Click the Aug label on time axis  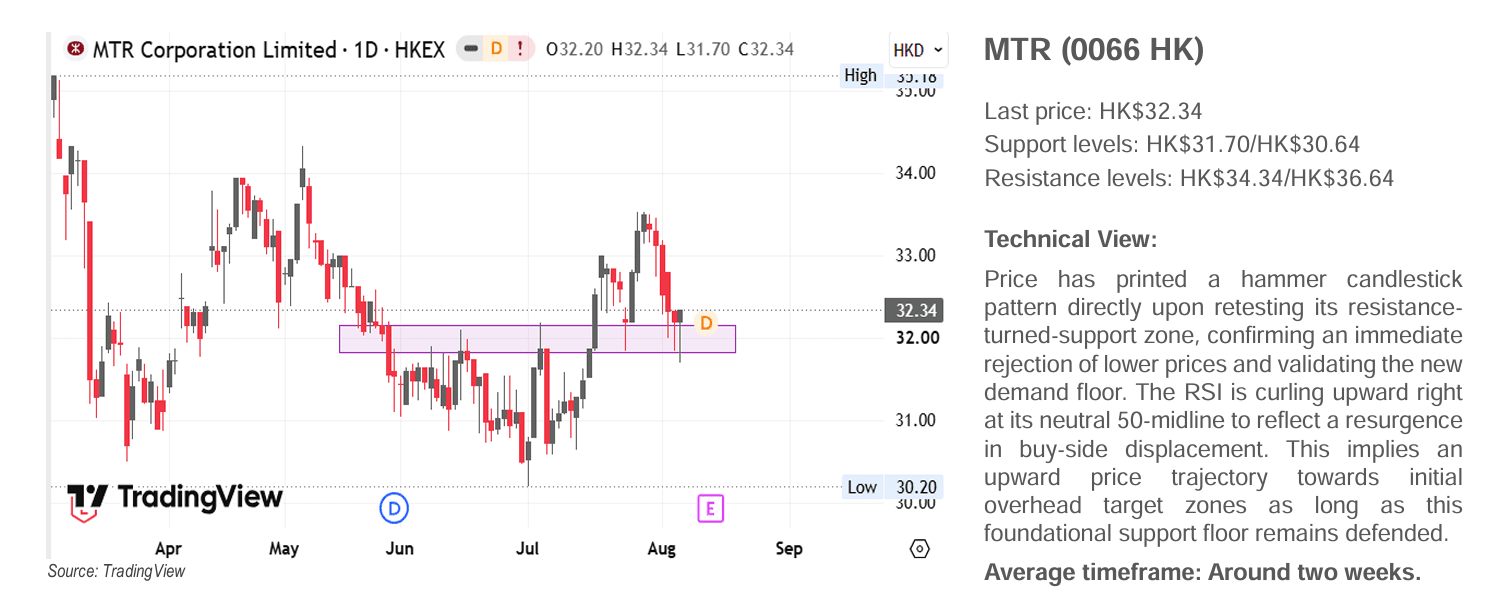[x=662, y=548]
